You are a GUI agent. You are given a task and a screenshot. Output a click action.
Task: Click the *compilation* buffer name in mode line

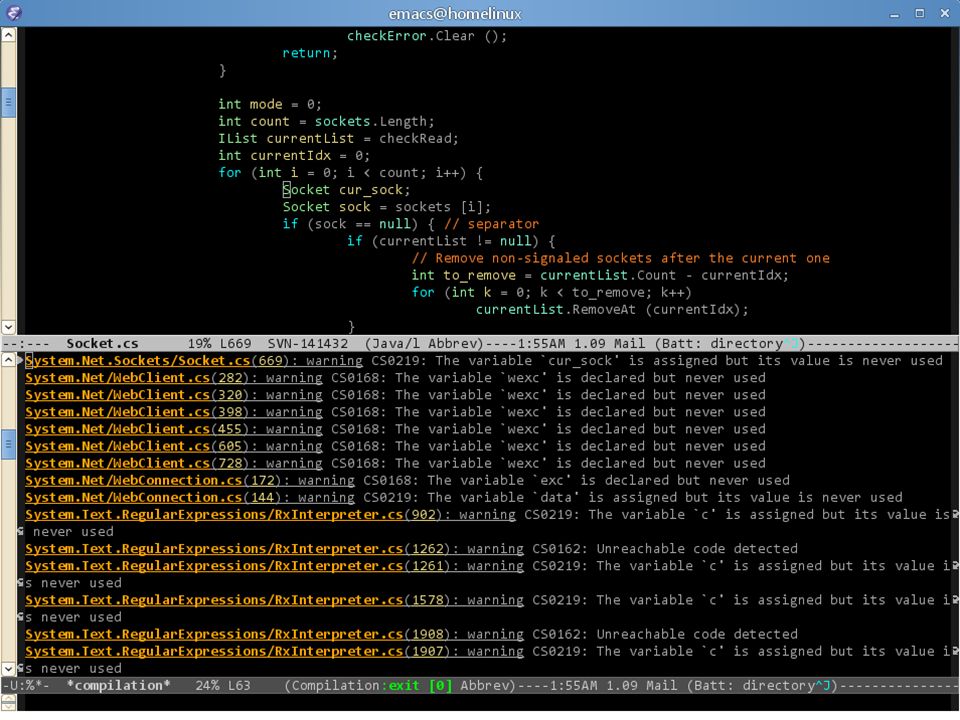118,686
